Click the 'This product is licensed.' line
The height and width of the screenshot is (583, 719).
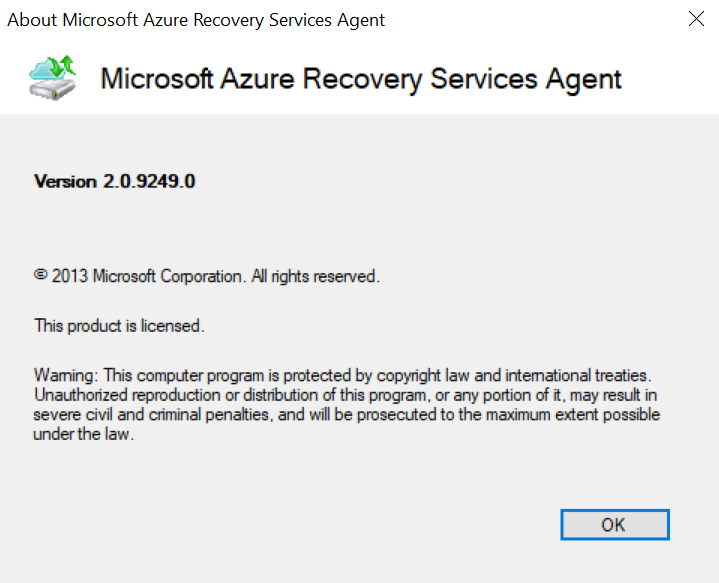[119, 326]
